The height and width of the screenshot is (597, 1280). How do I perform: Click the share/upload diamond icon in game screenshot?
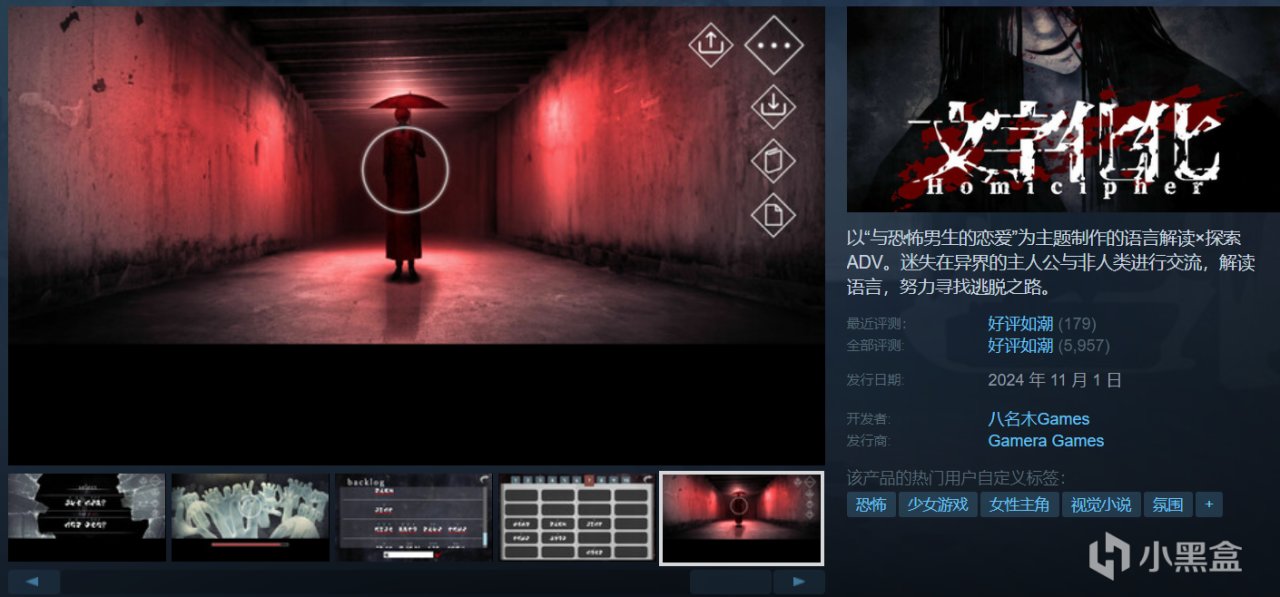(x=710, y=44)
